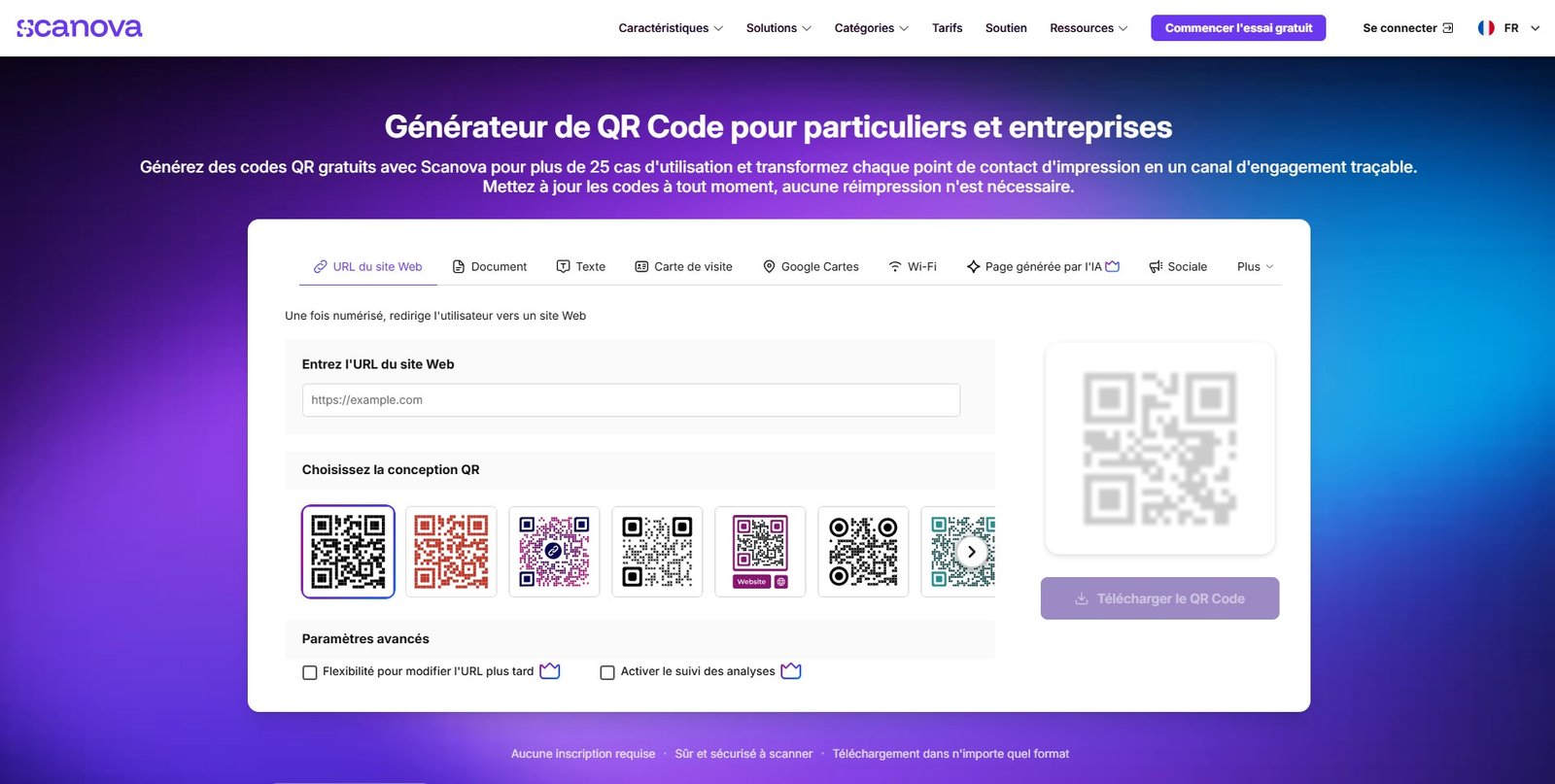Expand the Ressources menu

[1088, 28]
